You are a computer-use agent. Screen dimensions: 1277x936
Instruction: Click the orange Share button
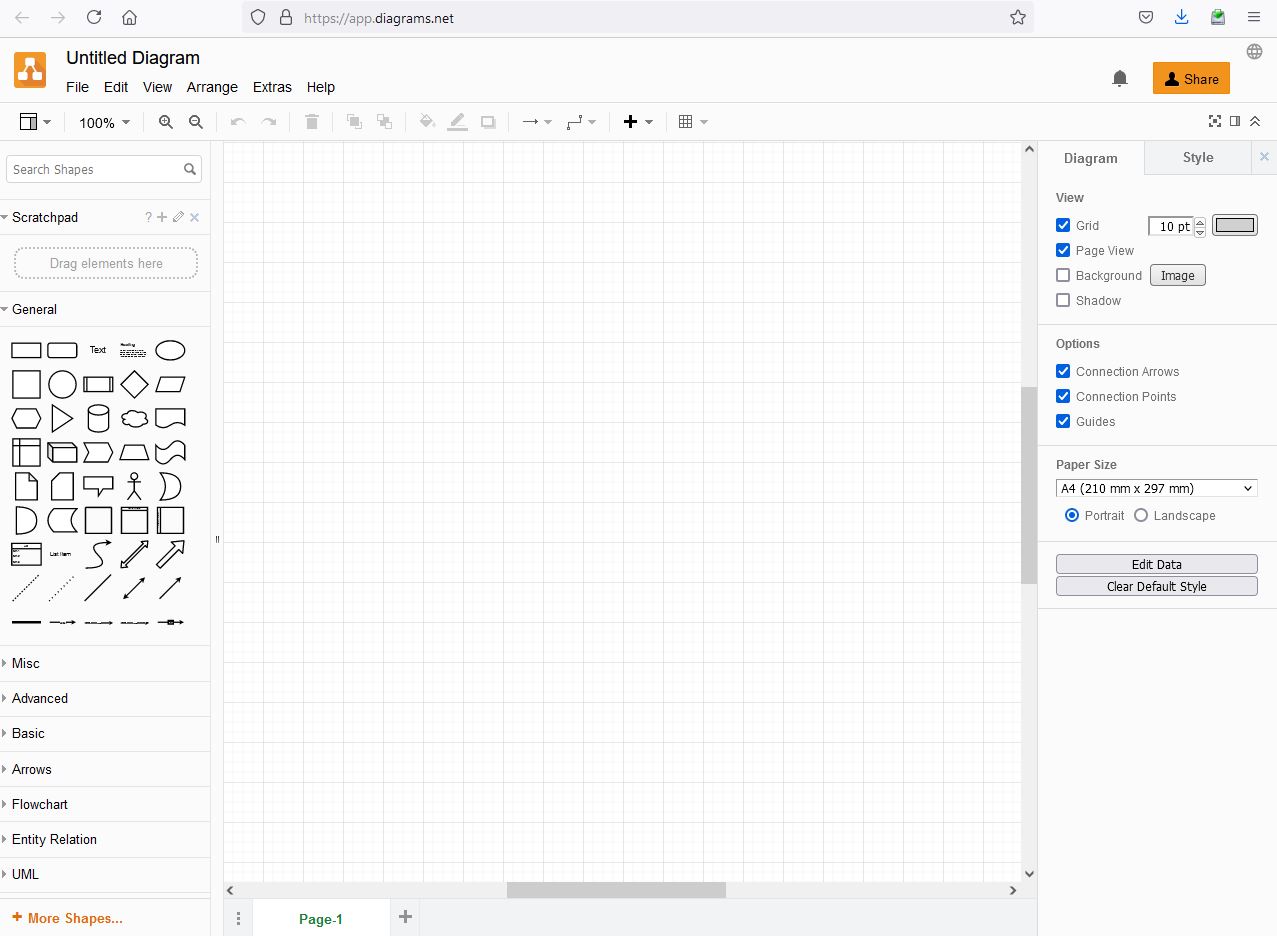coord(1191,79)
